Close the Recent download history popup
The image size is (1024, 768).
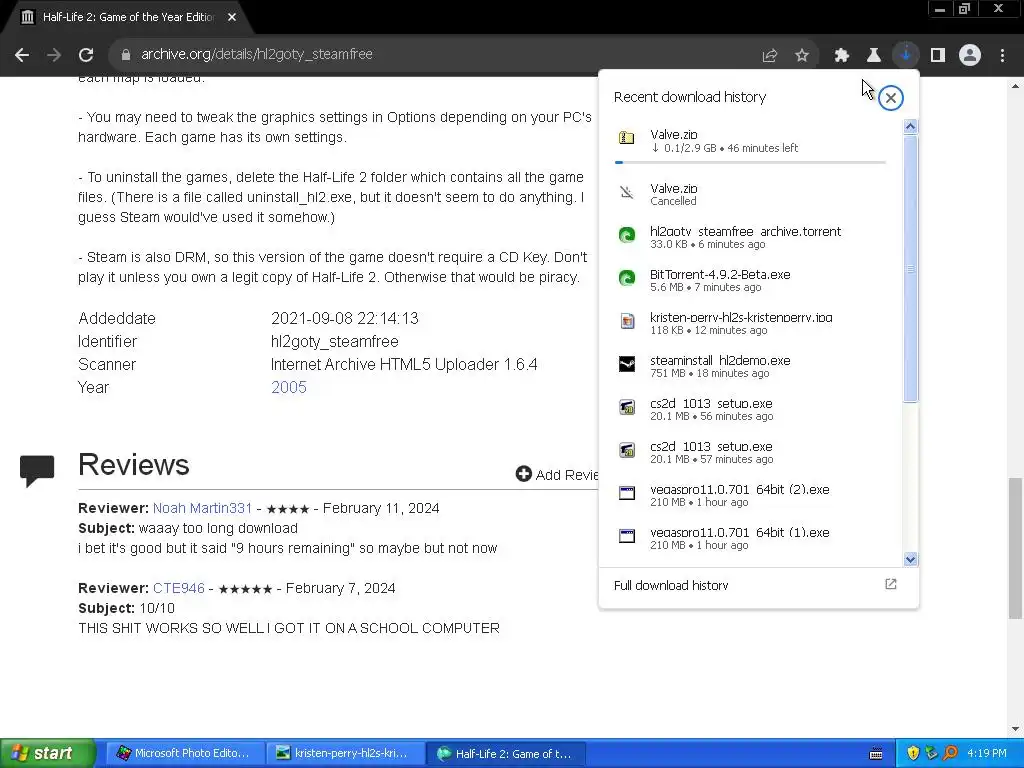[891, 98]
